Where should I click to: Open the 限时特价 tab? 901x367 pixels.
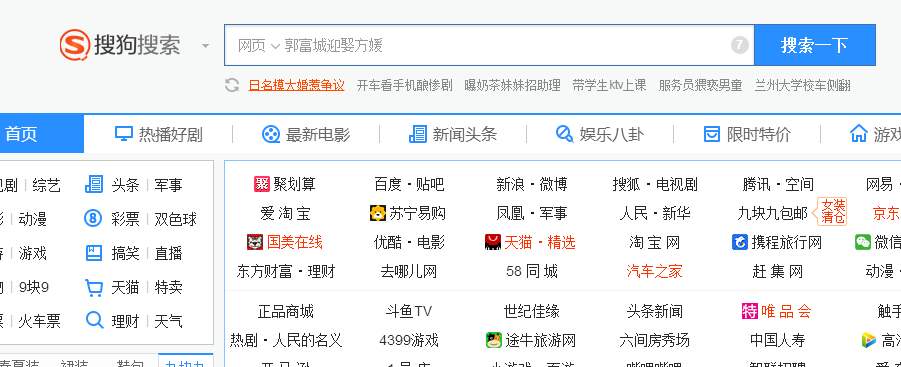pos(747,134)
